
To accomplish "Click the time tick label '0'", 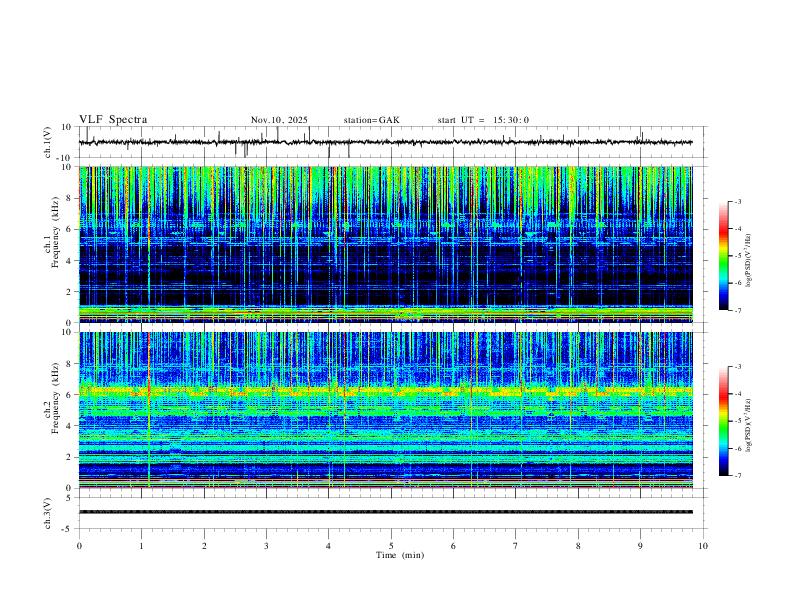I will click(79, 546).
